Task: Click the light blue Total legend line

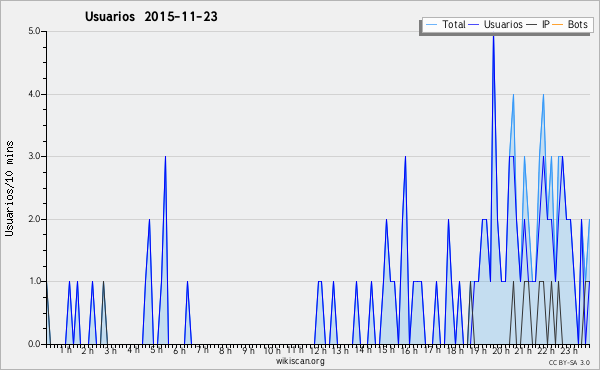Action: 431,25
